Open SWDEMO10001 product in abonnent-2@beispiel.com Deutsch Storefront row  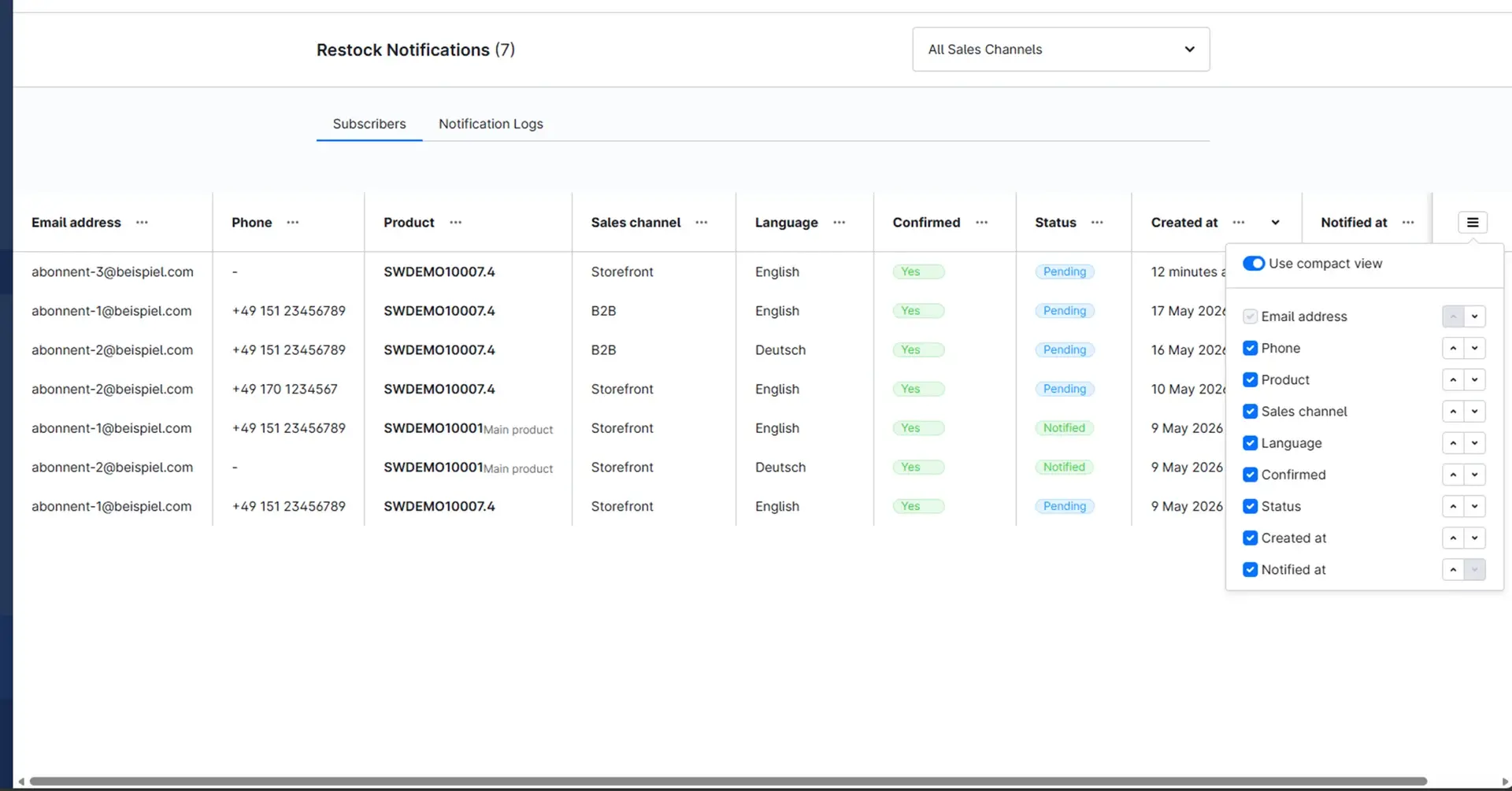coord(433,467)
